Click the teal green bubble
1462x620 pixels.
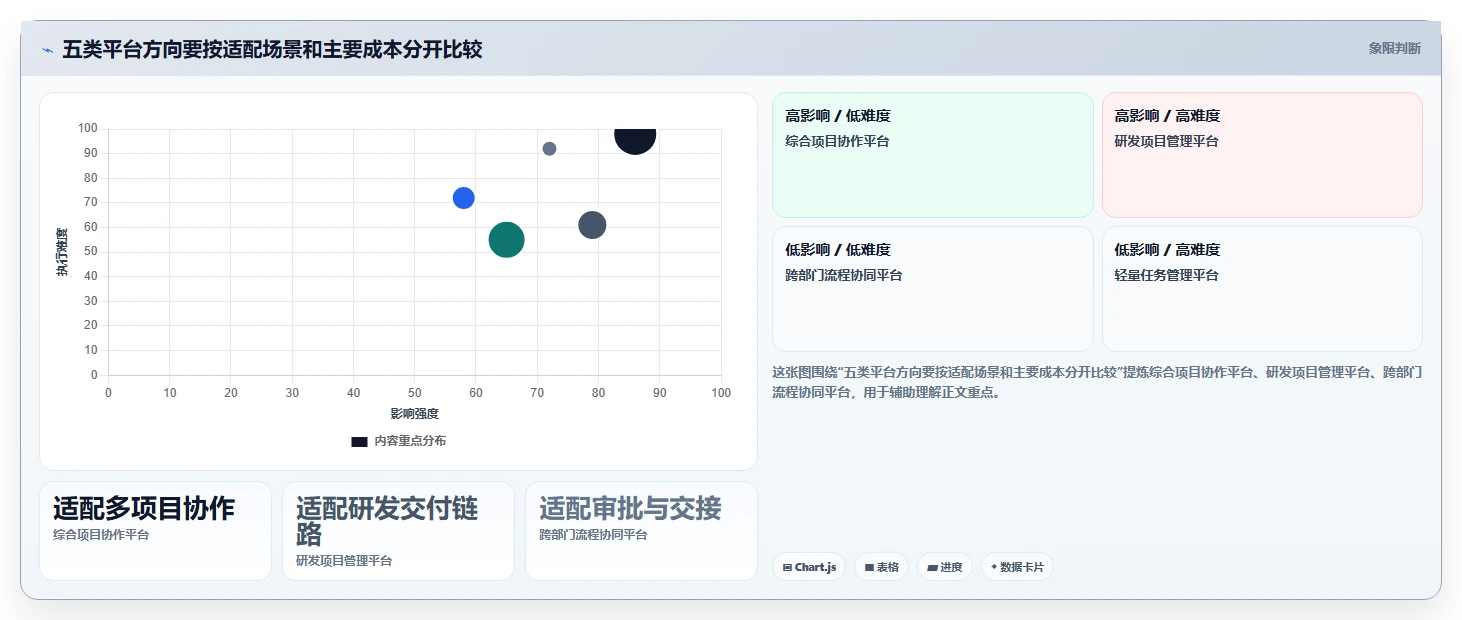pyautogui.click(x=507, y=240)
